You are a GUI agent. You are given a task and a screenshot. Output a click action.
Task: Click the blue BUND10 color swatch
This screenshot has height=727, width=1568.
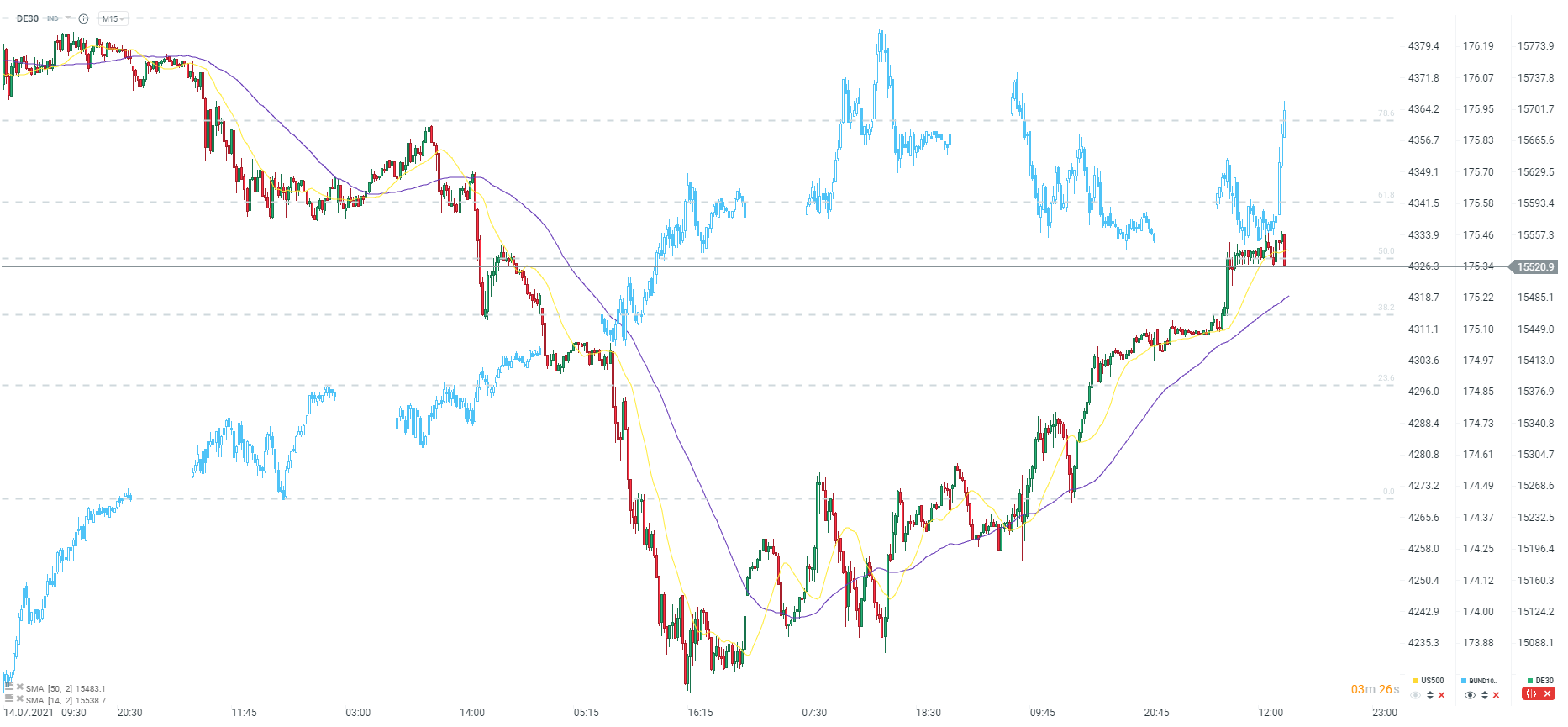[1464, 681]
